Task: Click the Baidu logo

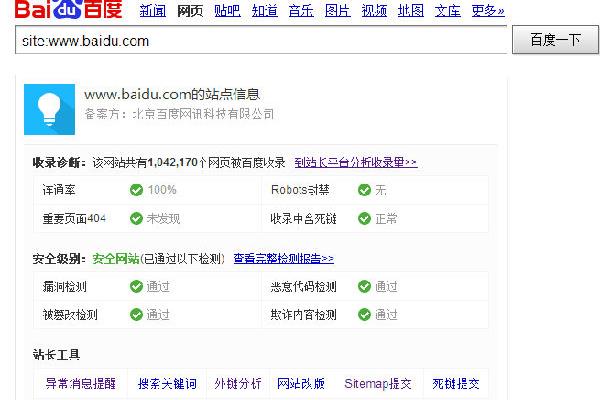Action: 69,8
